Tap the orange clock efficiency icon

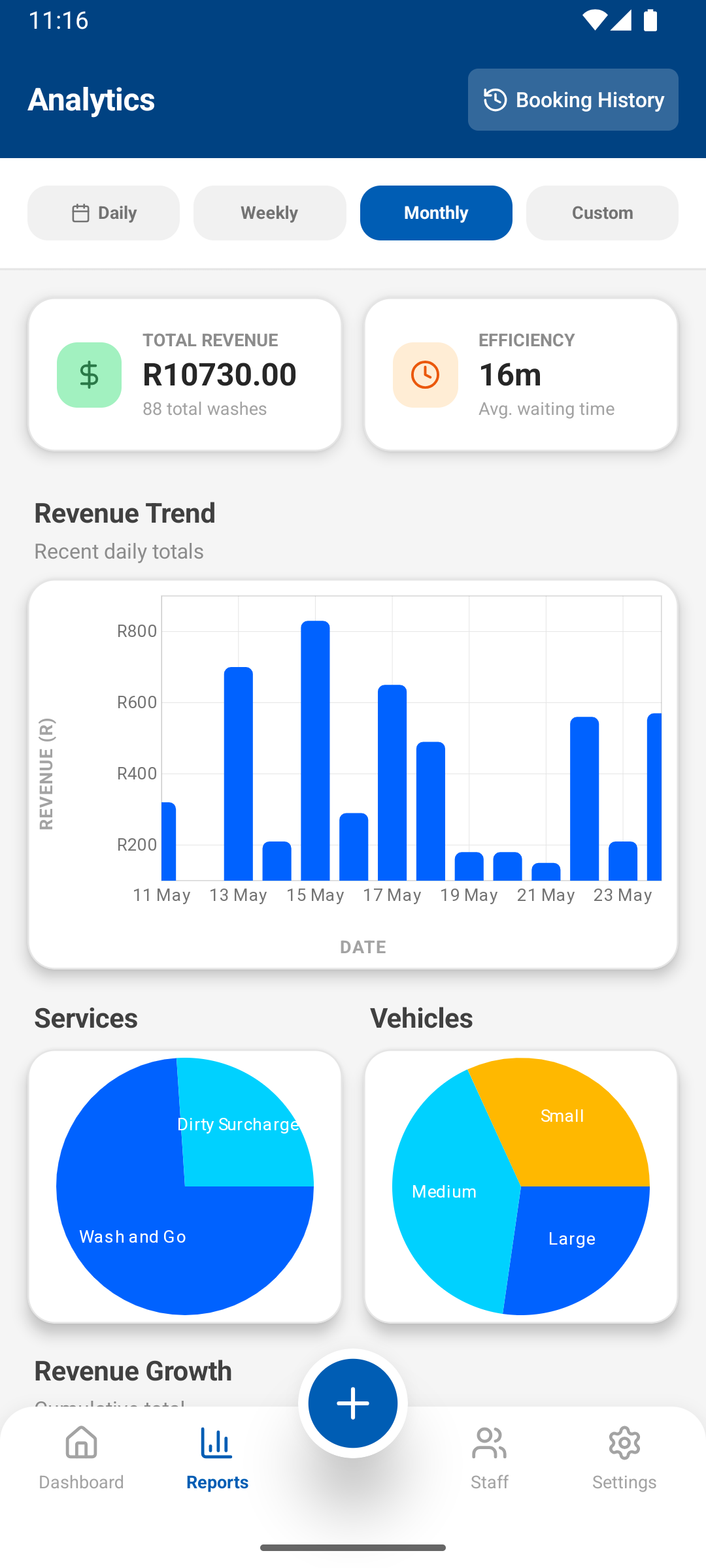tap(425, 375)
